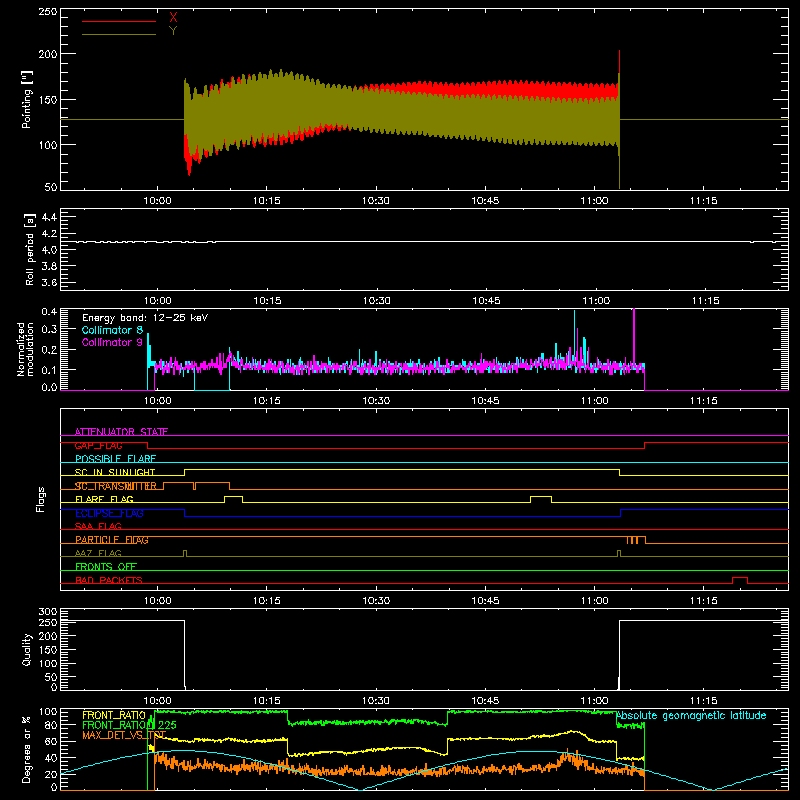Click the green 'FRONTS_OFF' label

click(x=106, y=567)
